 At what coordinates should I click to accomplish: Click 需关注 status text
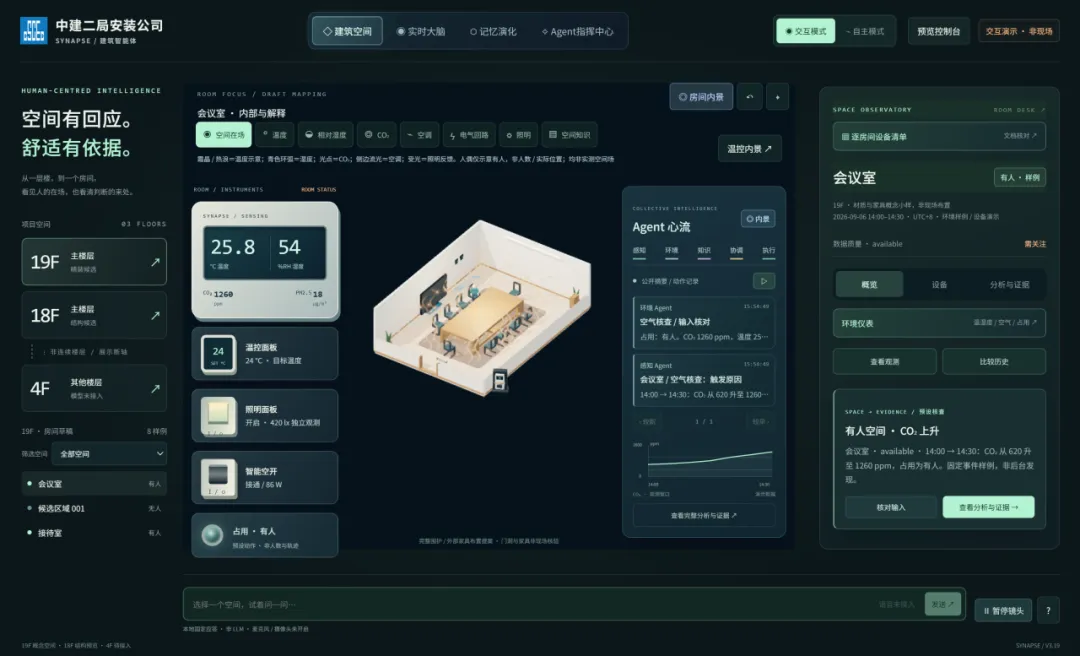[1035, 244]
